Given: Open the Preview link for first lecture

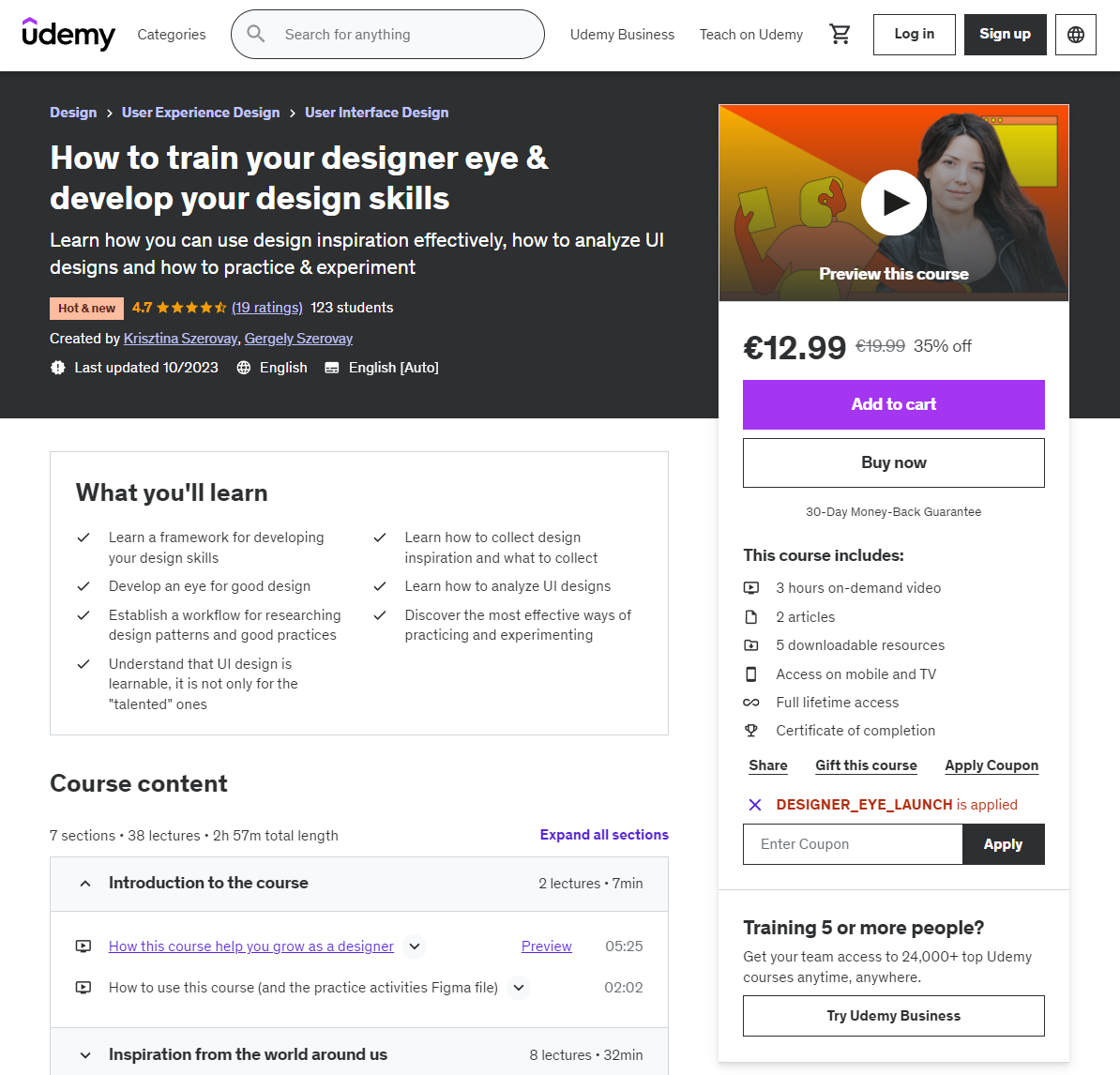Looking at the screenshot, I should coord(547,946).
